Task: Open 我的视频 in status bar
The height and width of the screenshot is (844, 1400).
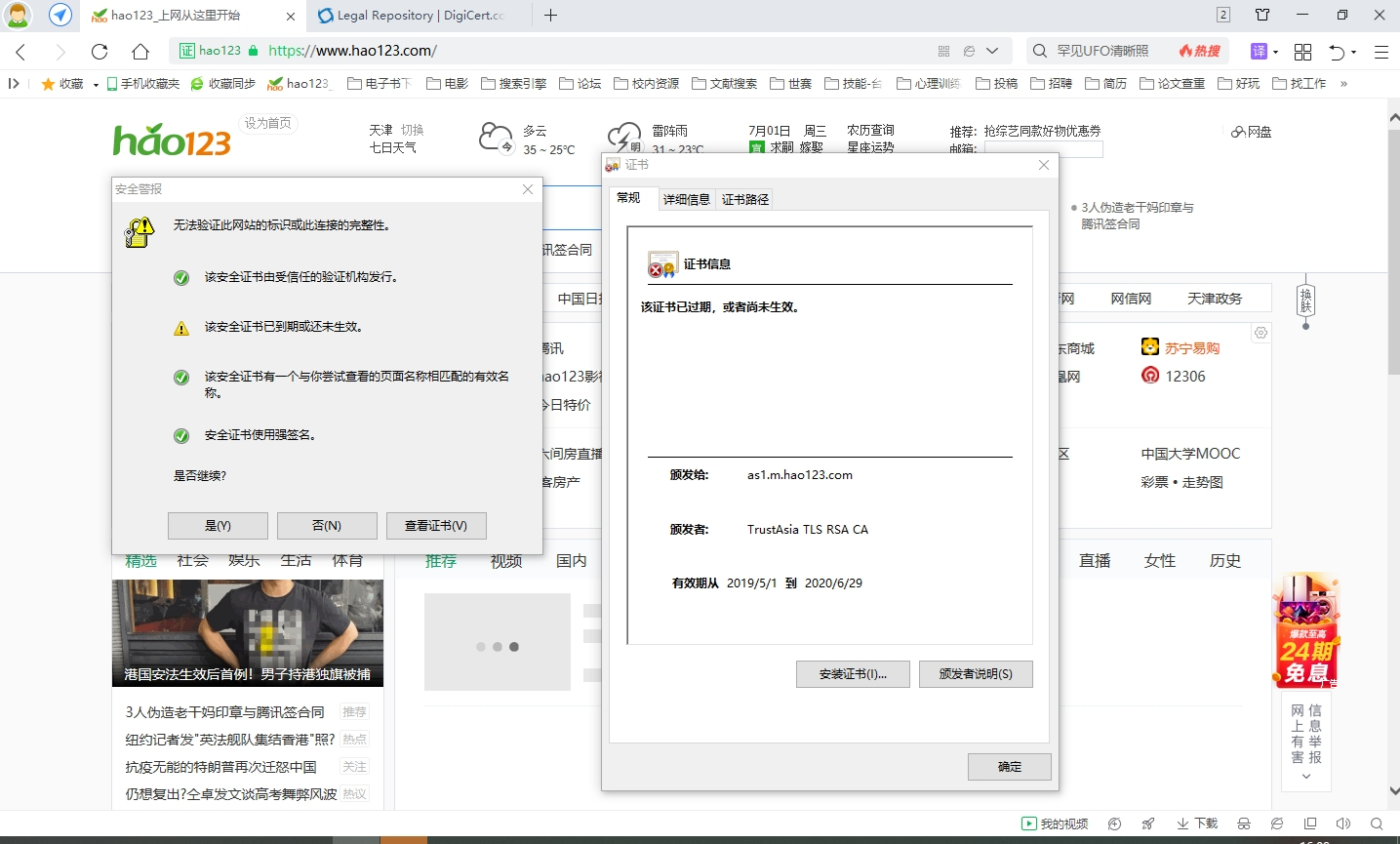Action: tap(1055, 824)
